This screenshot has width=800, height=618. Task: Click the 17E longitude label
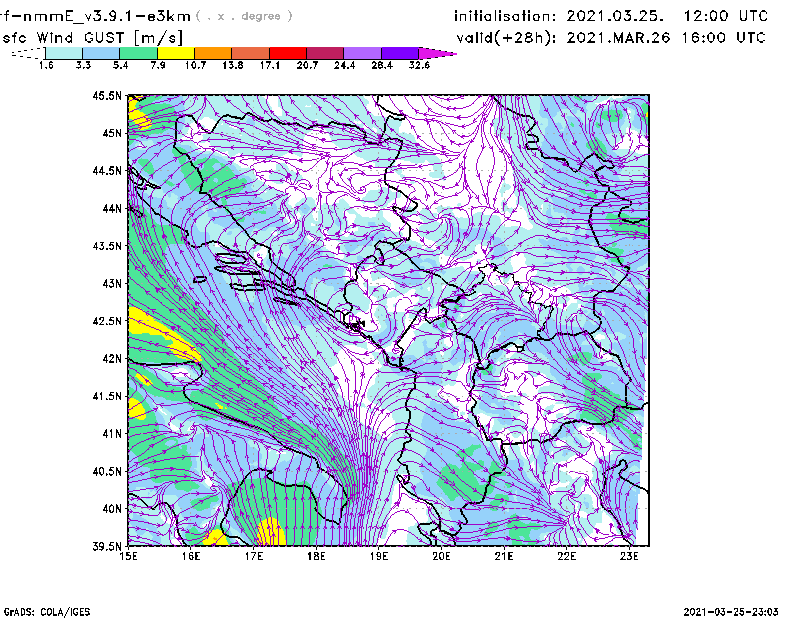pyautogui.click(x=254, y=556)
